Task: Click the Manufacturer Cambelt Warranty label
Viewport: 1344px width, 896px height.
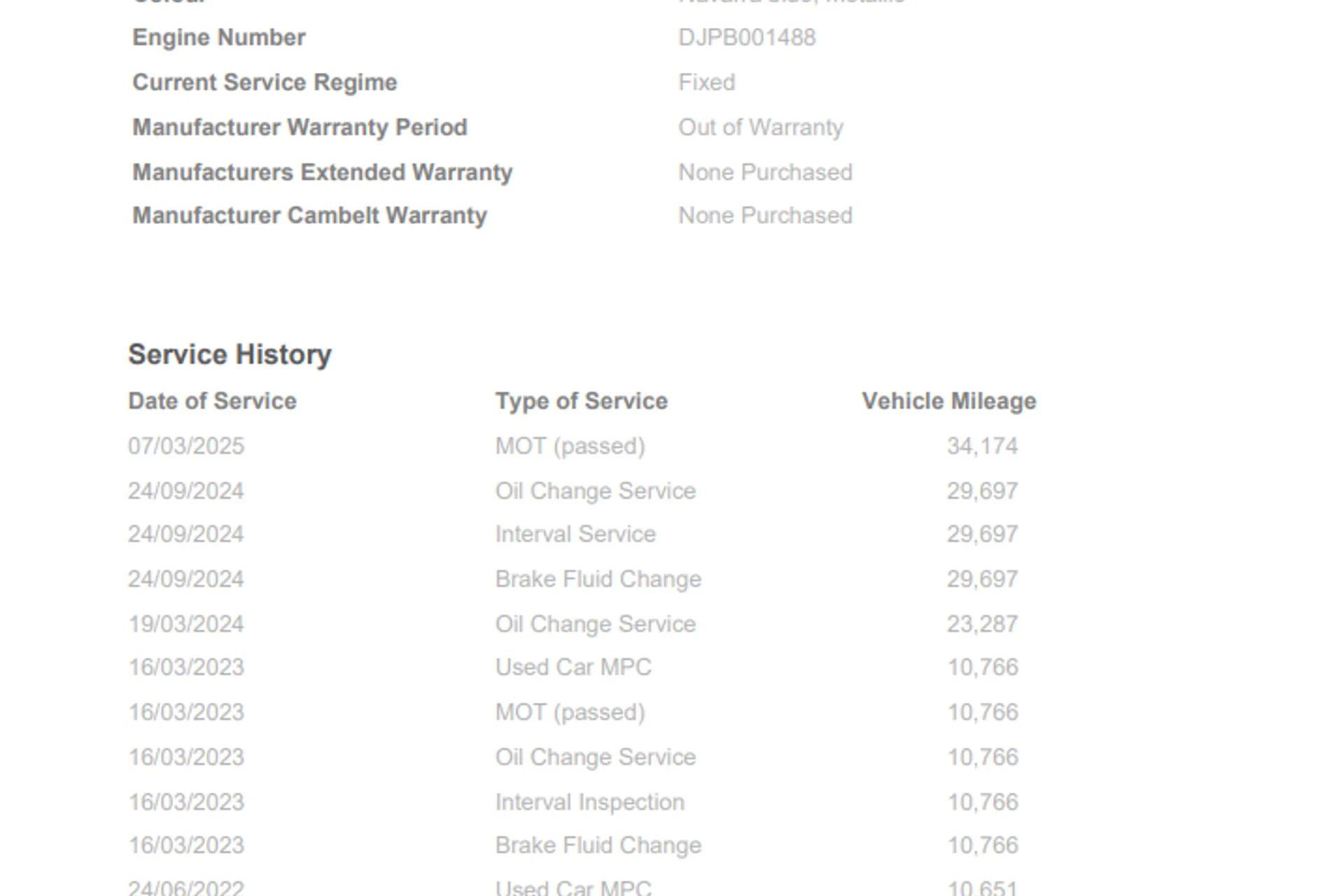Action: (x=309, y=216)
